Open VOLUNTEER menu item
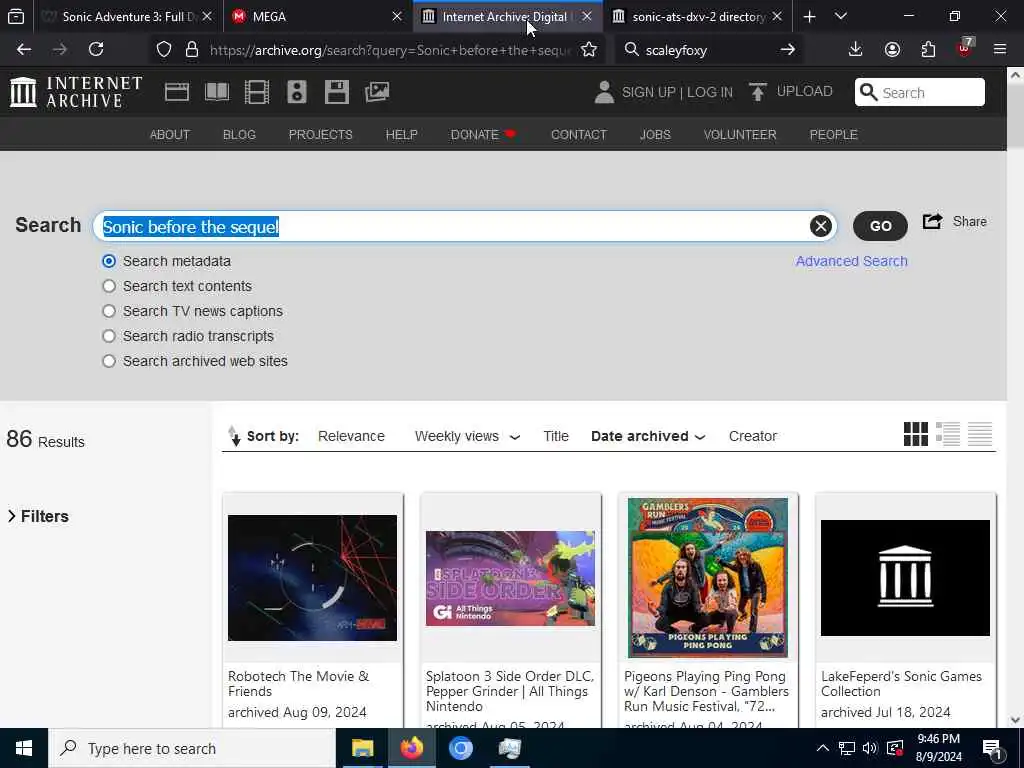 click(x=740, y=135)
